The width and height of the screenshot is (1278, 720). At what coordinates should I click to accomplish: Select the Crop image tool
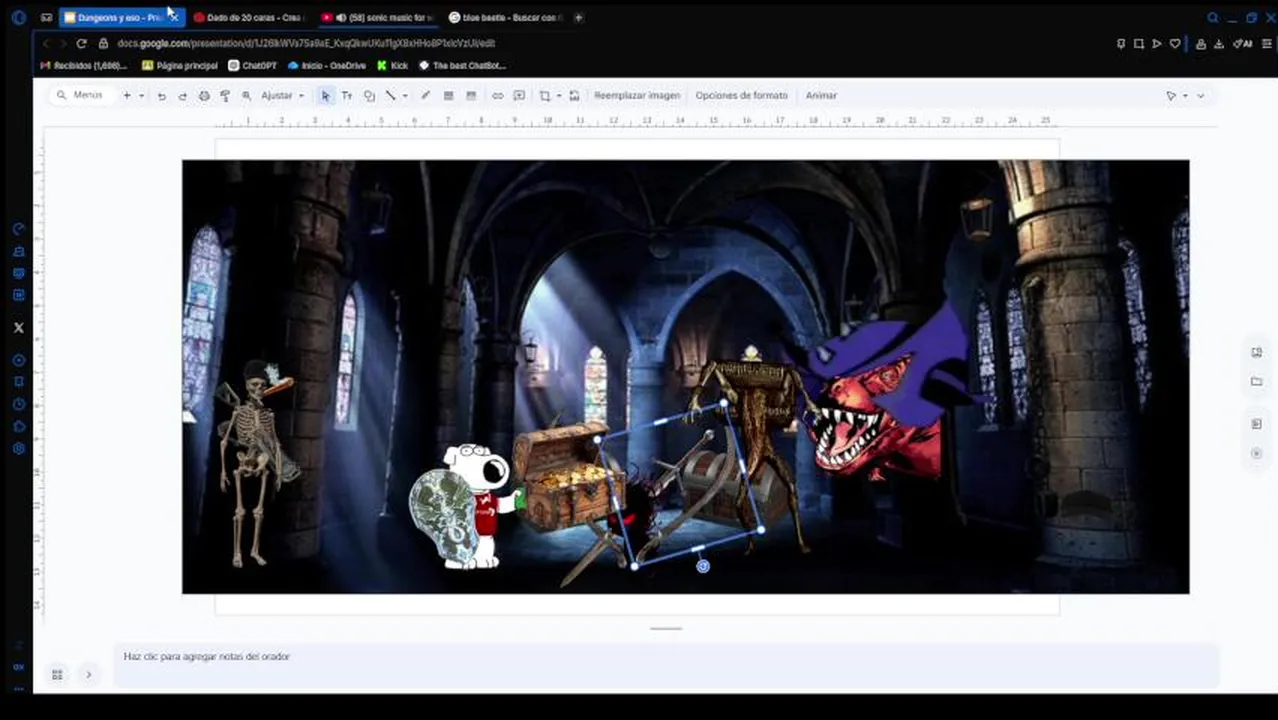tap(545, 96)
